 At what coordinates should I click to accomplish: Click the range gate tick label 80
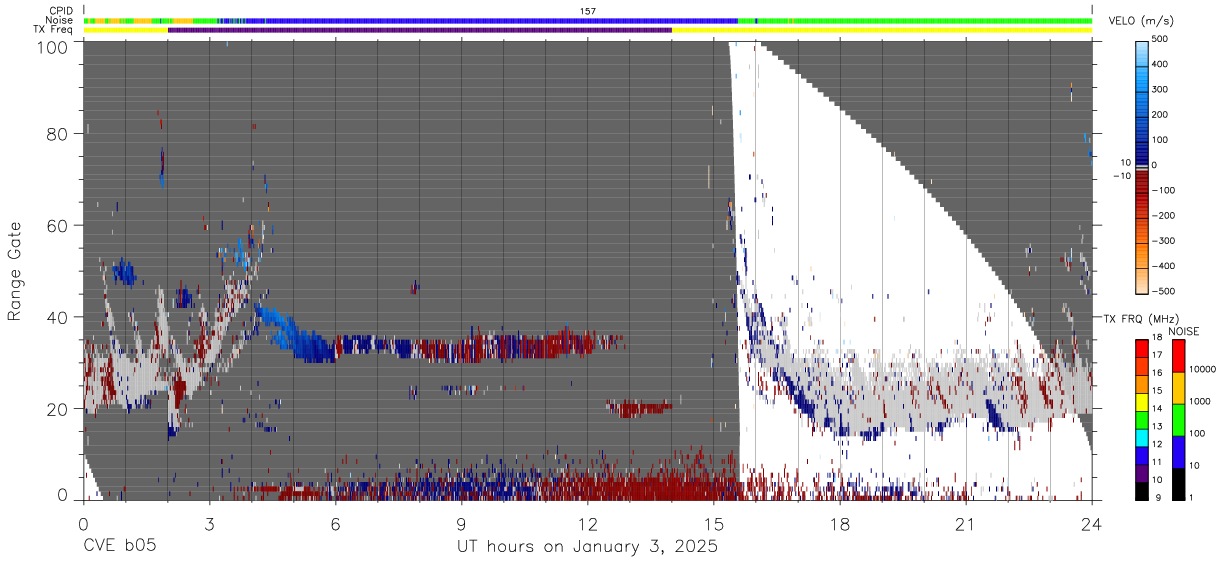(59, 134)
